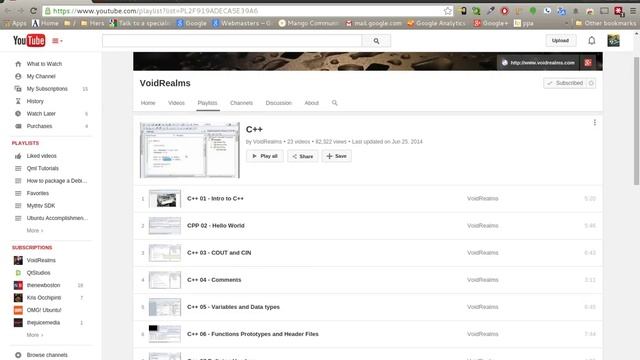Screen dimensions: 640x360
Task: Open QtStudios subscription
Action: pos(38,273)
